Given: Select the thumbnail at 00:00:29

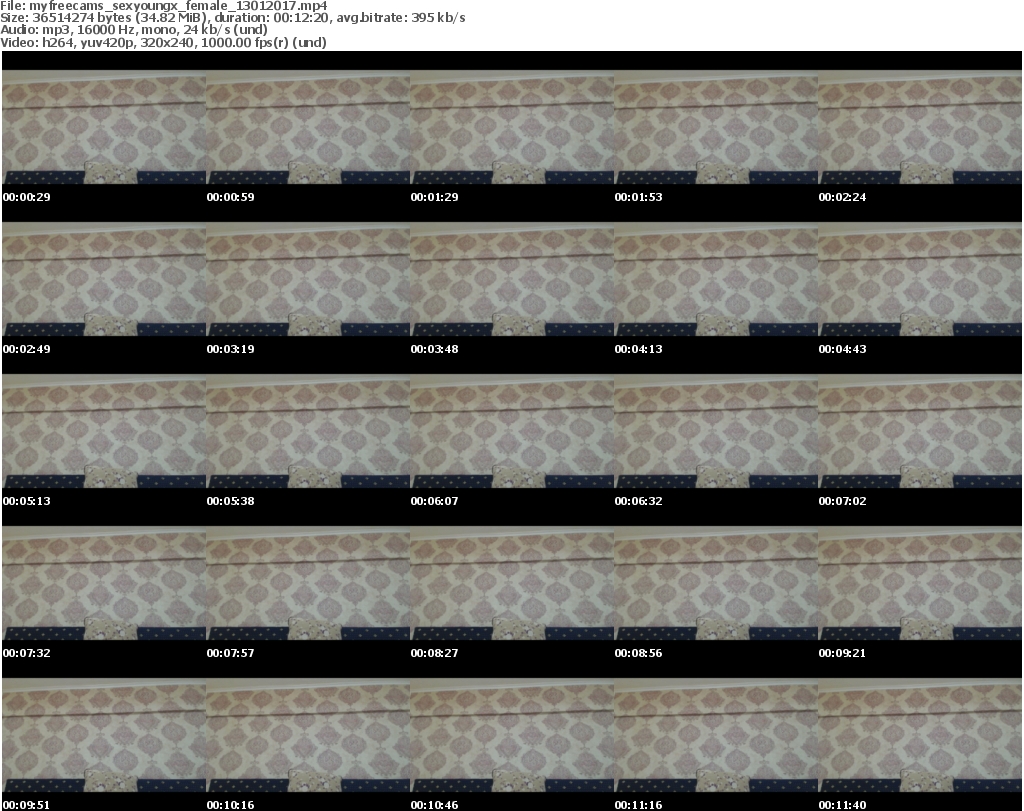Looking at the screenshot, I should tap(104, 127).
